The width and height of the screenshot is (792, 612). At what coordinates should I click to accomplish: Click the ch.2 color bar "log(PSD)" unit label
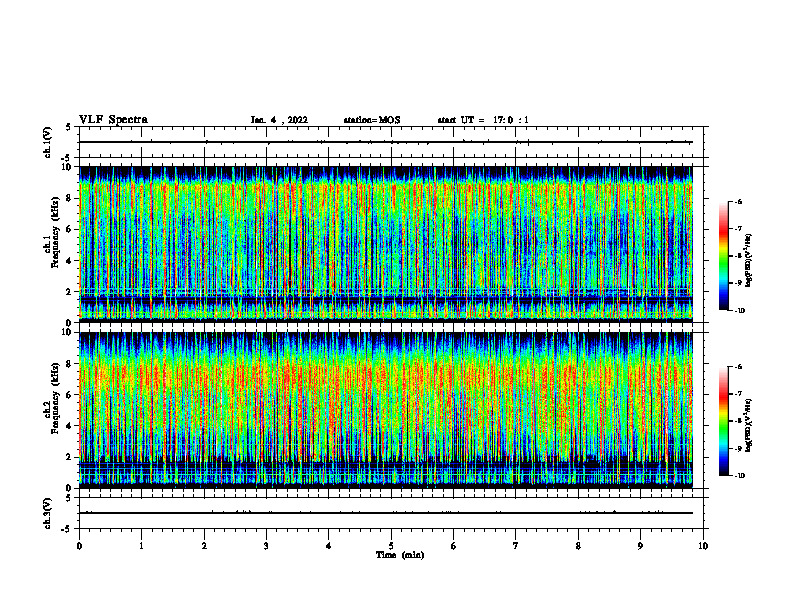pos(749,424)
